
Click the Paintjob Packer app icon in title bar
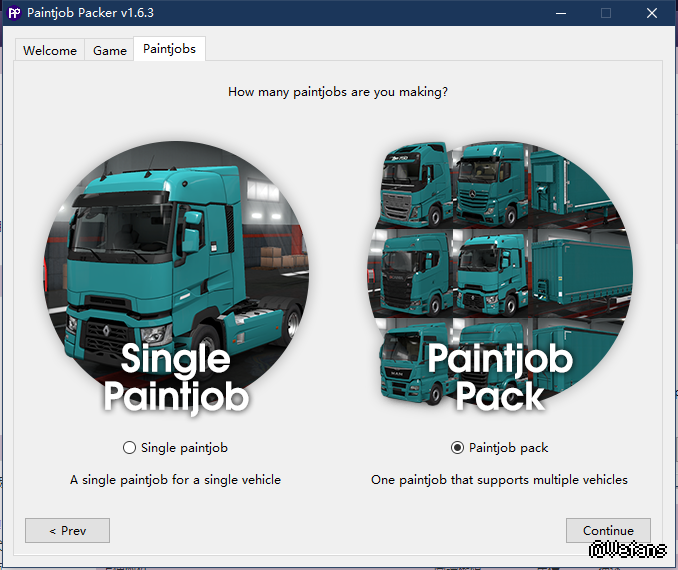click(15, 13)
